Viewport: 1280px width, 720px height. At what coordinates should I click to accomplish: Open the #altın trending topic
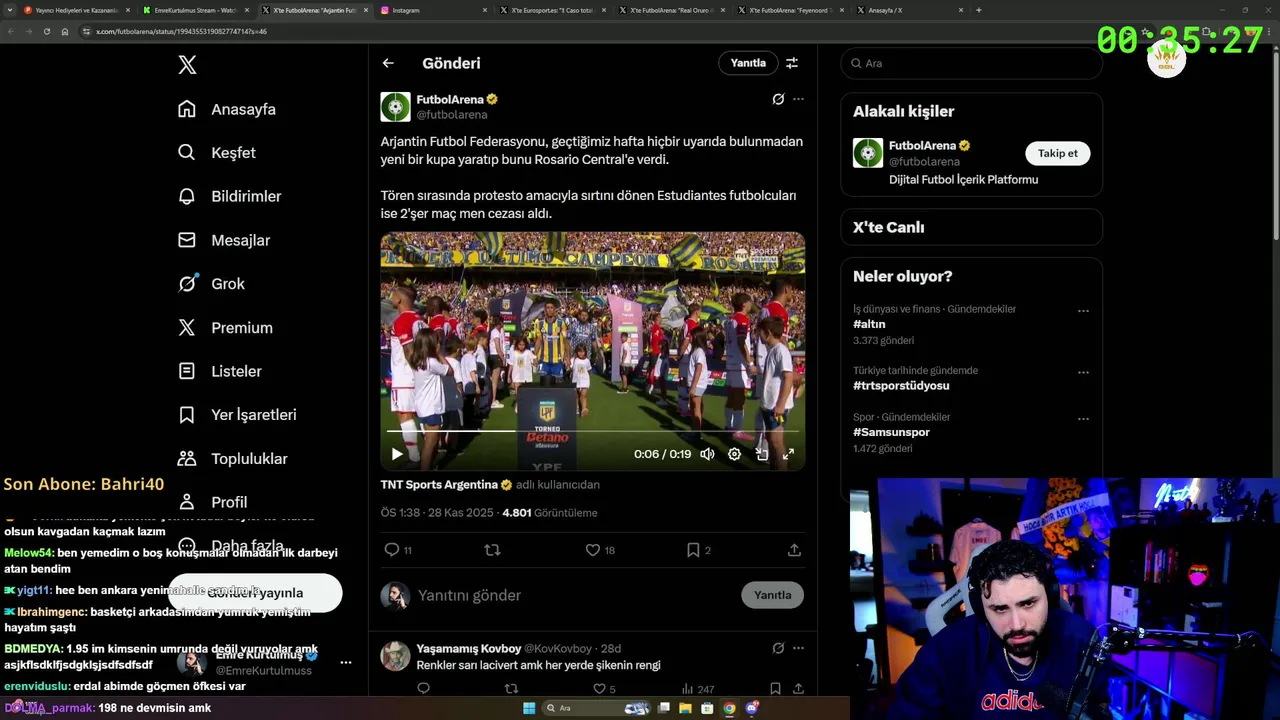[869, 325]
